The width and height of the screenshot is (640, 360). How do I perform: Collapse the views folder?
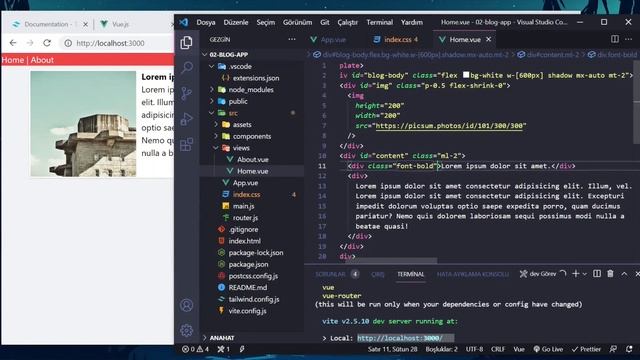[x=216, y=148]
